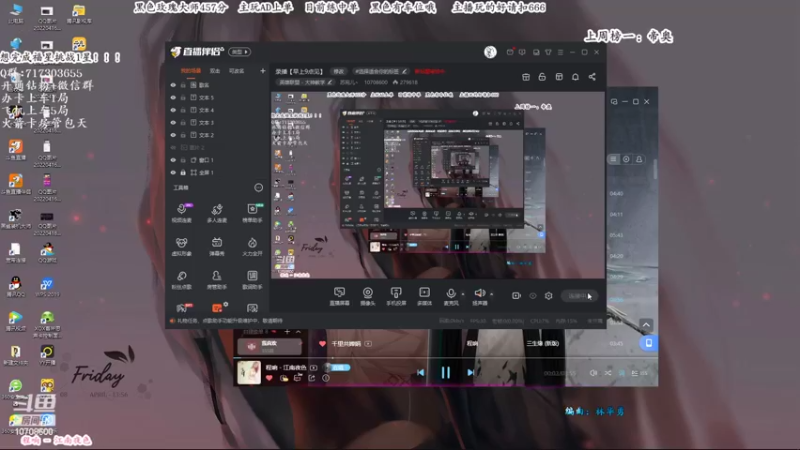Collapse the music player playlist chevron
The height and width of the screenshot is (450, 800).
pyautogui.click(x=298, y=332)
